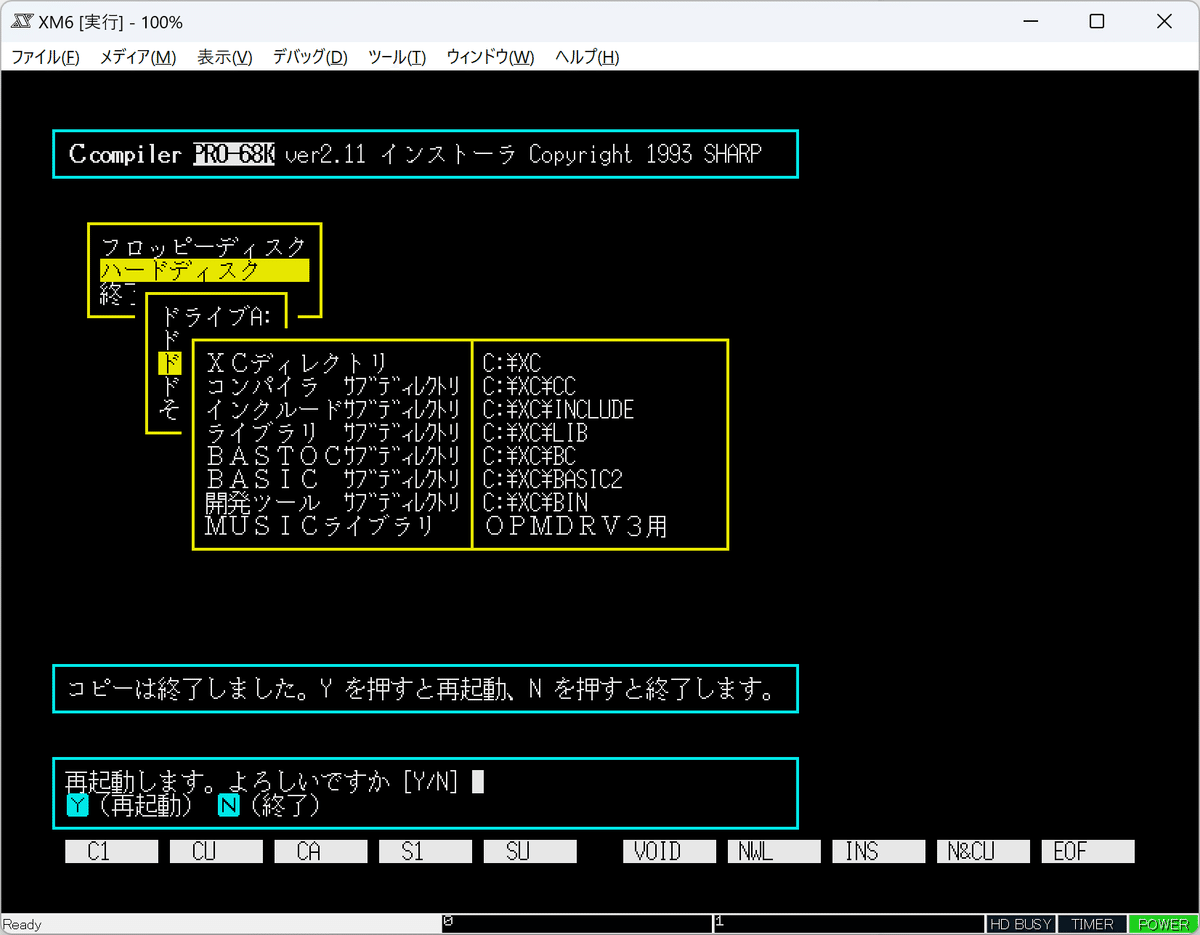The width and height of the screenshot is (1200, 935).
Task: Click the VOID function key label
Action: click(x=670, y=852)
